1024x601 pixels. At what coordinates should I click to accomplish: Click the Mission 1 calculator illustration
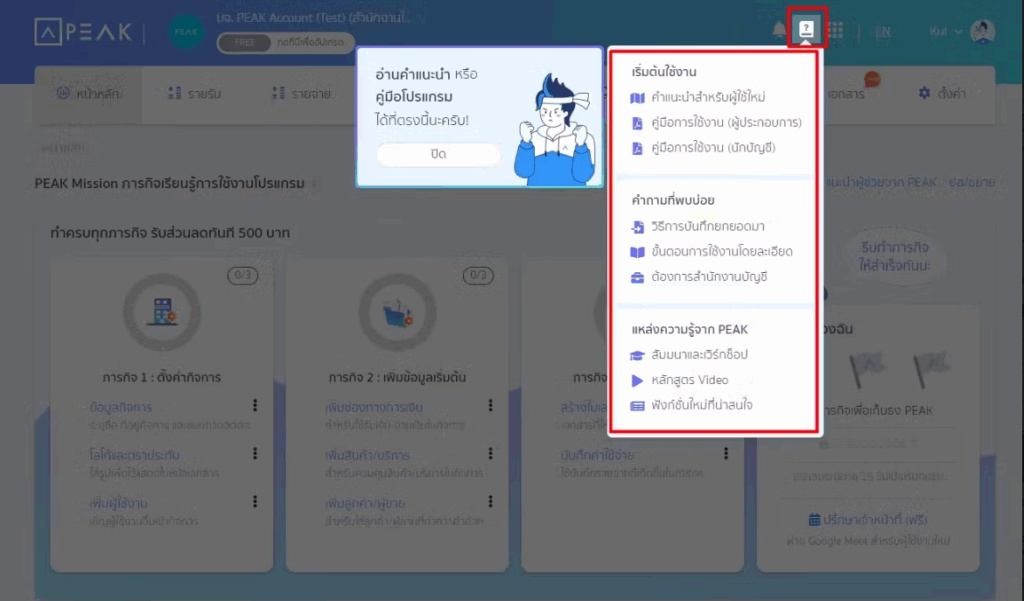point(162,312)
